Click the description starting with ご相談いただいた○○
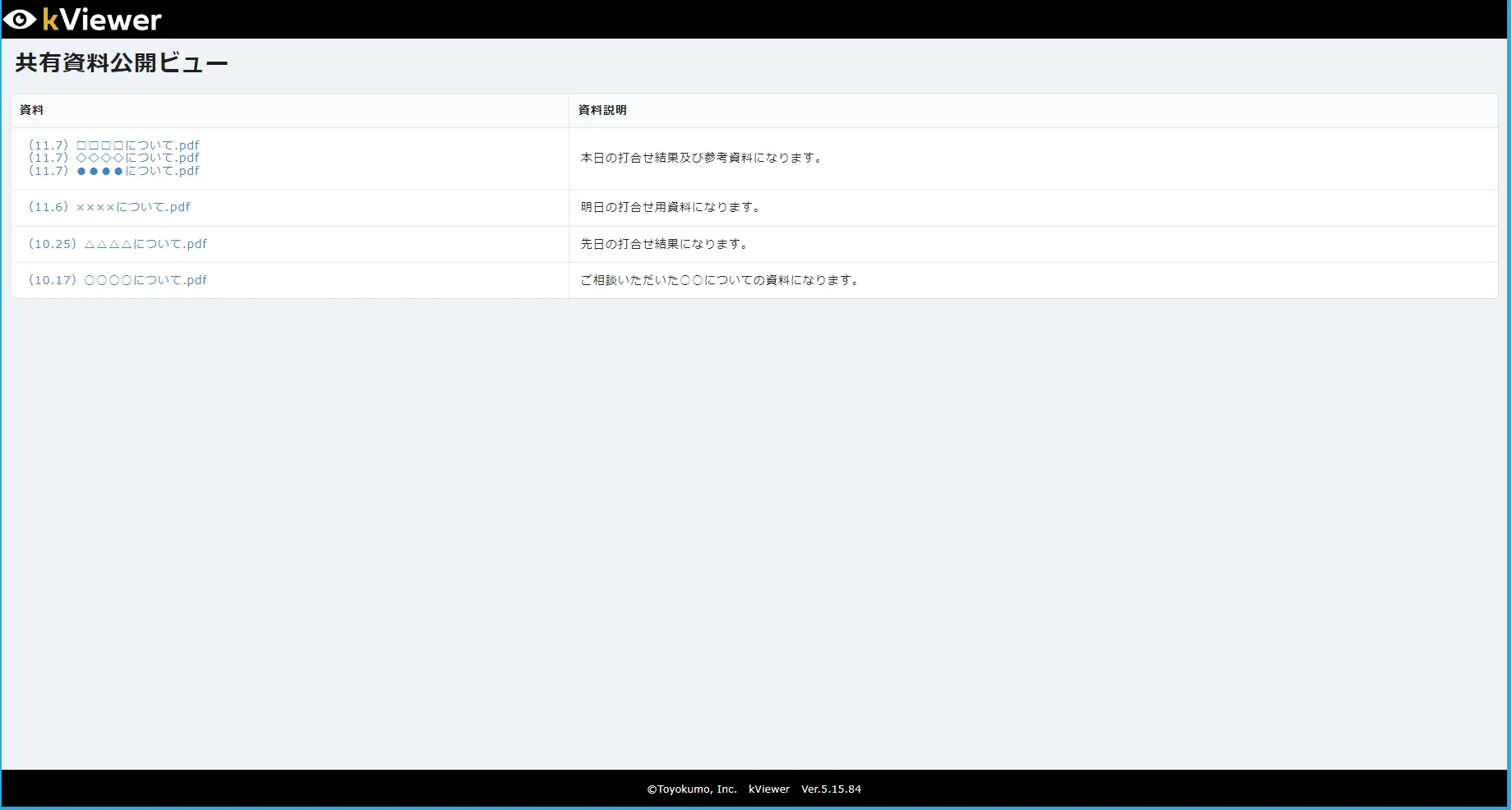 [721, 280]
